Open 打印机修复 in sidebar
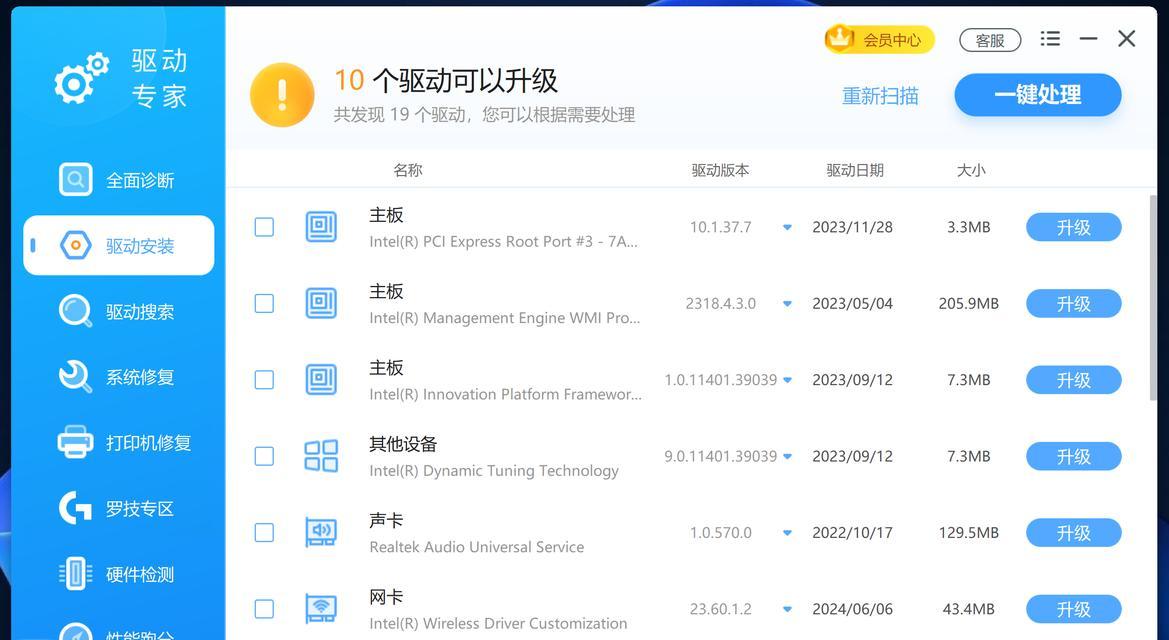This screenshot has height=640, width=1169. (119, 442)
